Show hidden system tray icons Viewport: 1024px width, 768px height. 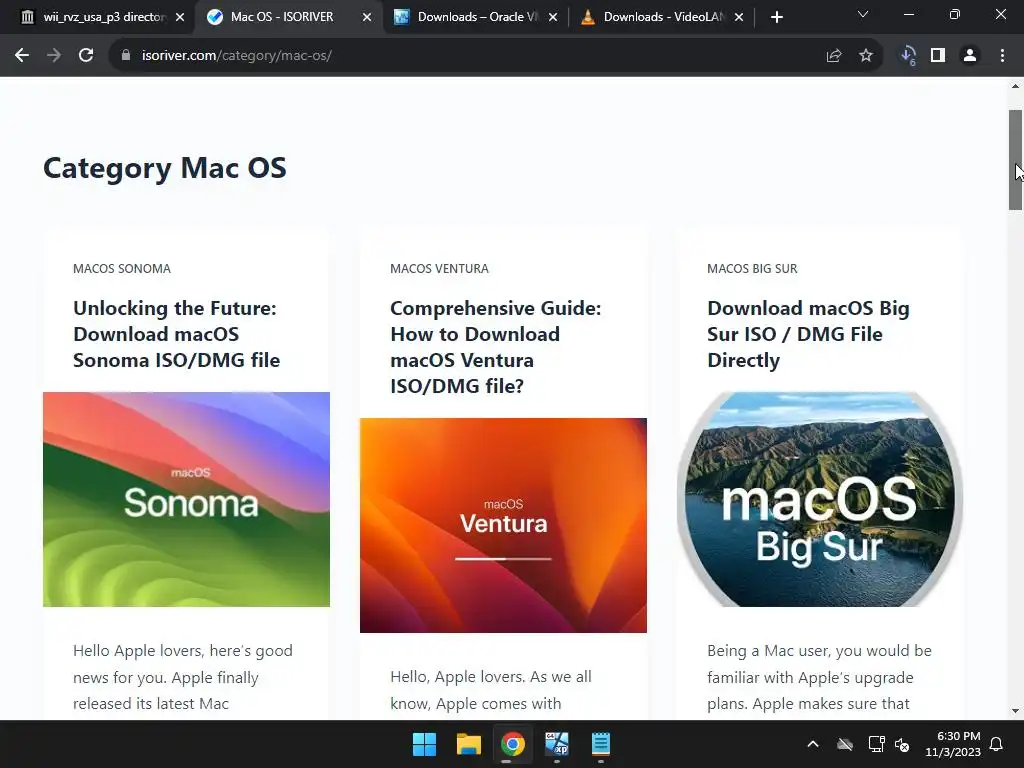813,744
